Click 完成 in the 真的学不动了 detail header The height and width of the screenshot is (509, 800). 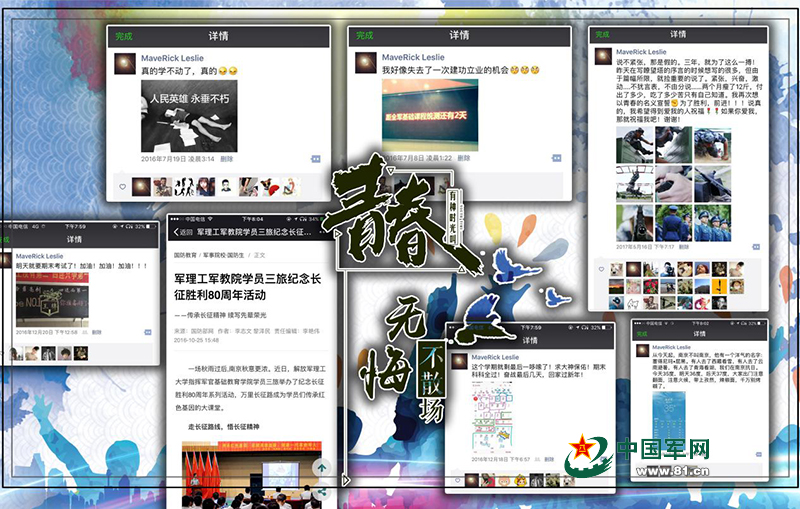[123, 36]
